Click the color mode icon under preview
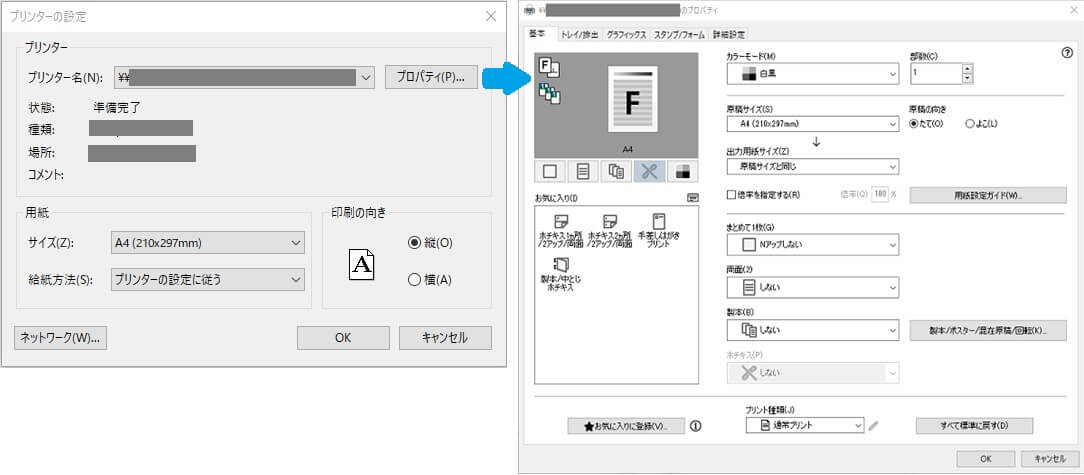 (x=681, y=171)
